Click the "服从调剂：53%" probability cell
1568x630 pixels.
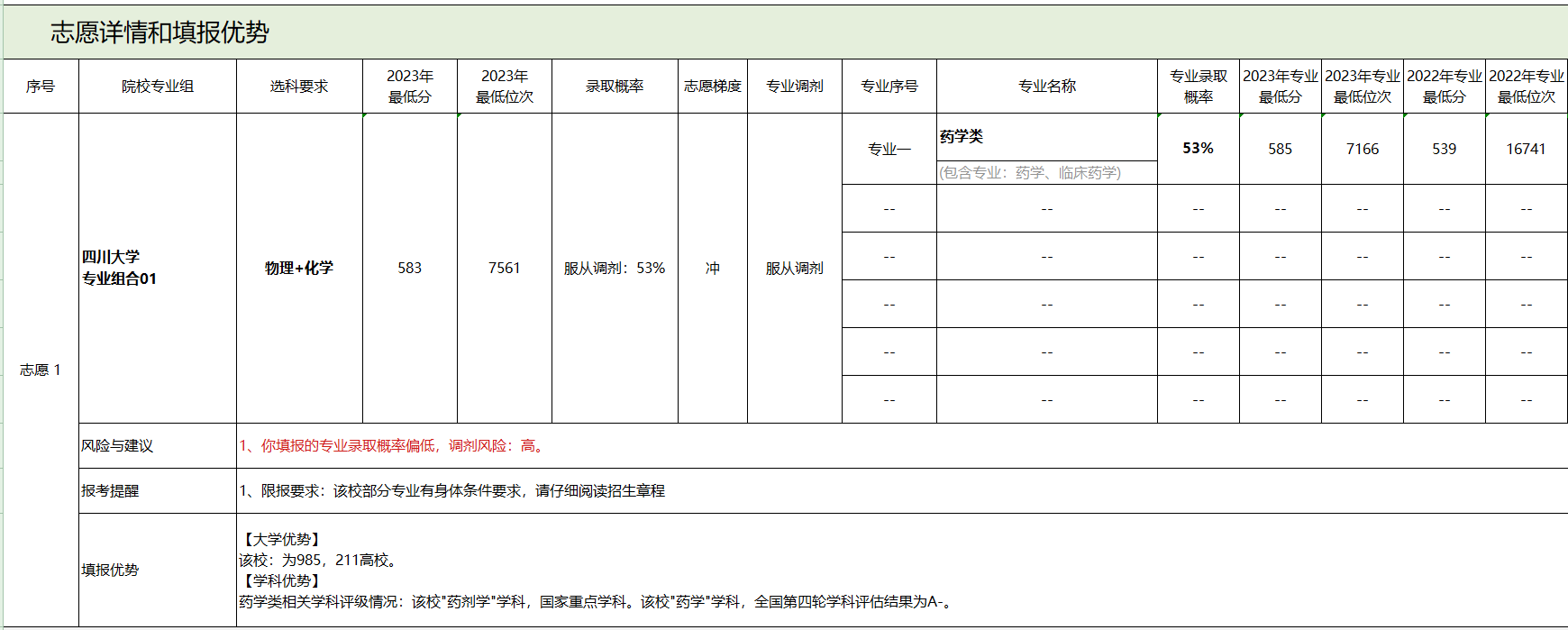click(x=615, y=269)
